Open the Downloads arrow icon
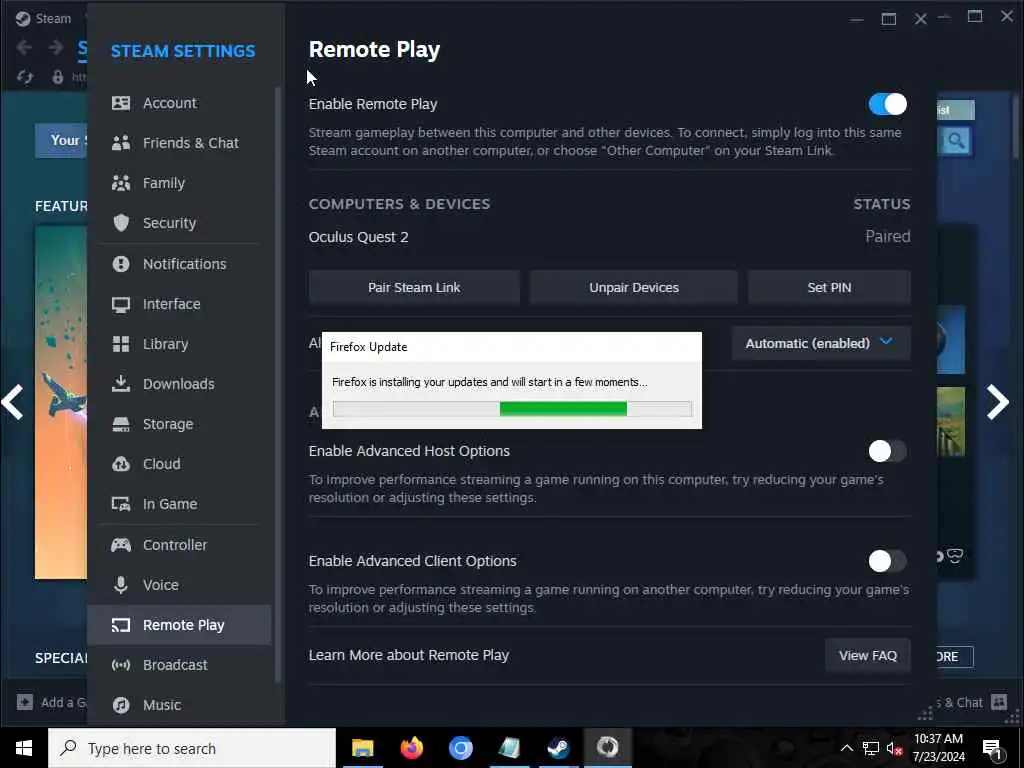This screenshot has height=768, width=1024. pos(121,384)
